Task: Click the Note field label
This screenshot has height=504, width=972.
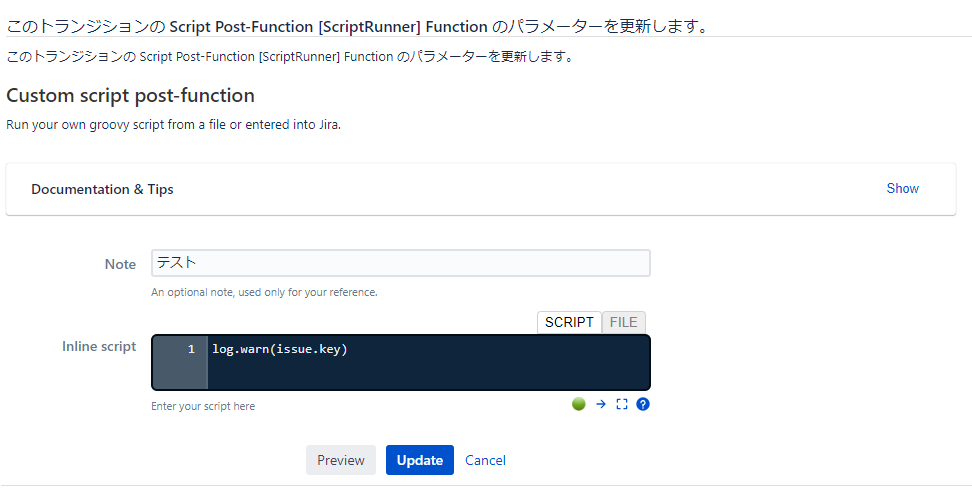Action: click(x=120, y=264)
